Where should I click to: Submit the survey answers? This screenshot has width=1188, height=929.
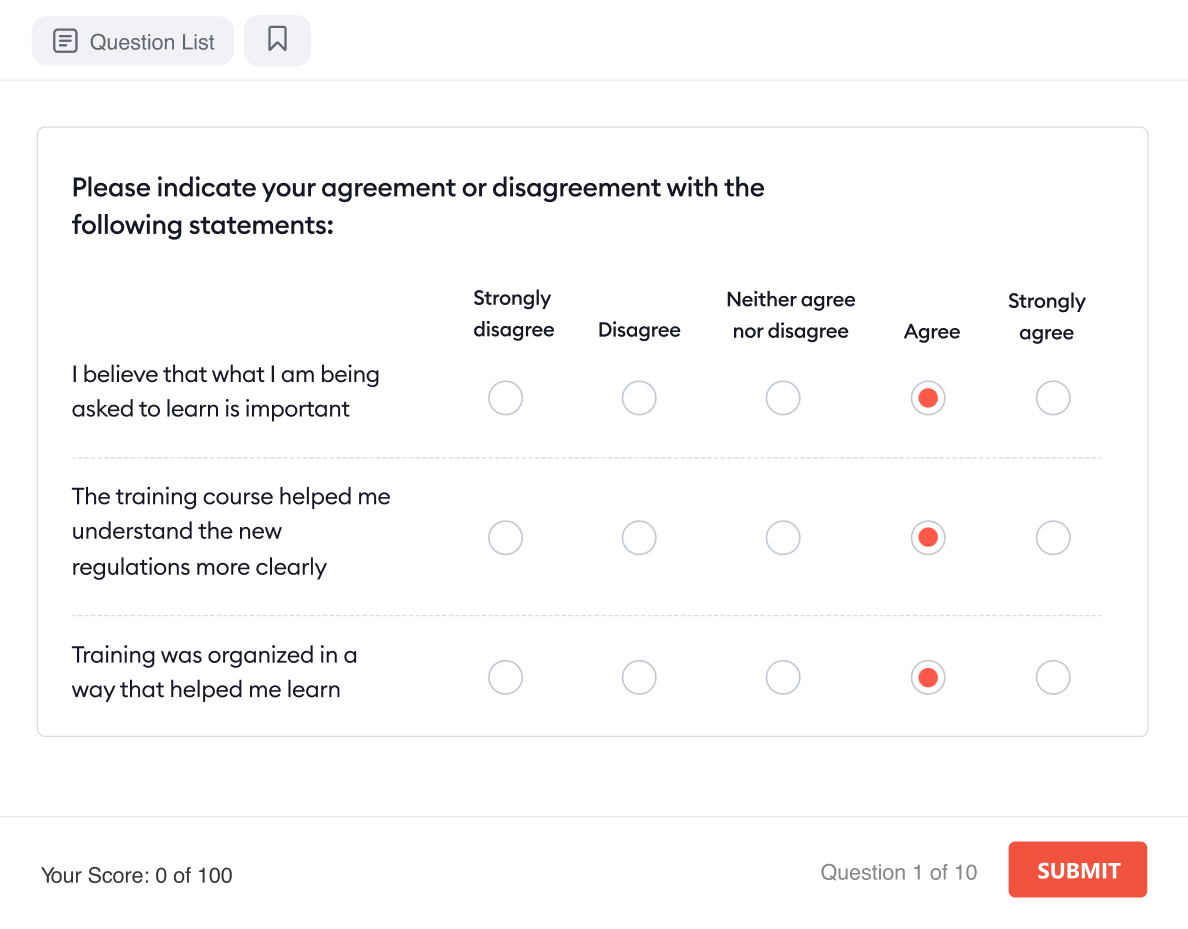[x=1077, y=870]
